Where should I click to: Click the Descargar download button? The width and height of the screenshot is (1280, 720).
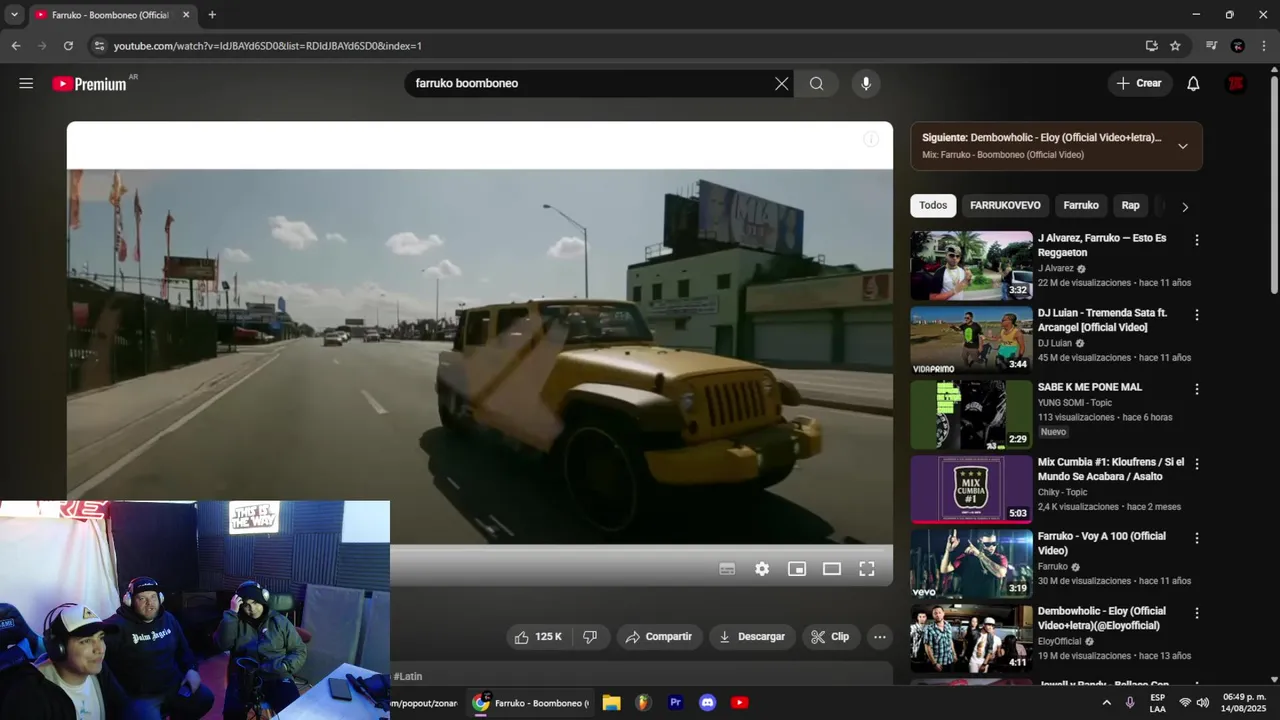tap(753, 637)
